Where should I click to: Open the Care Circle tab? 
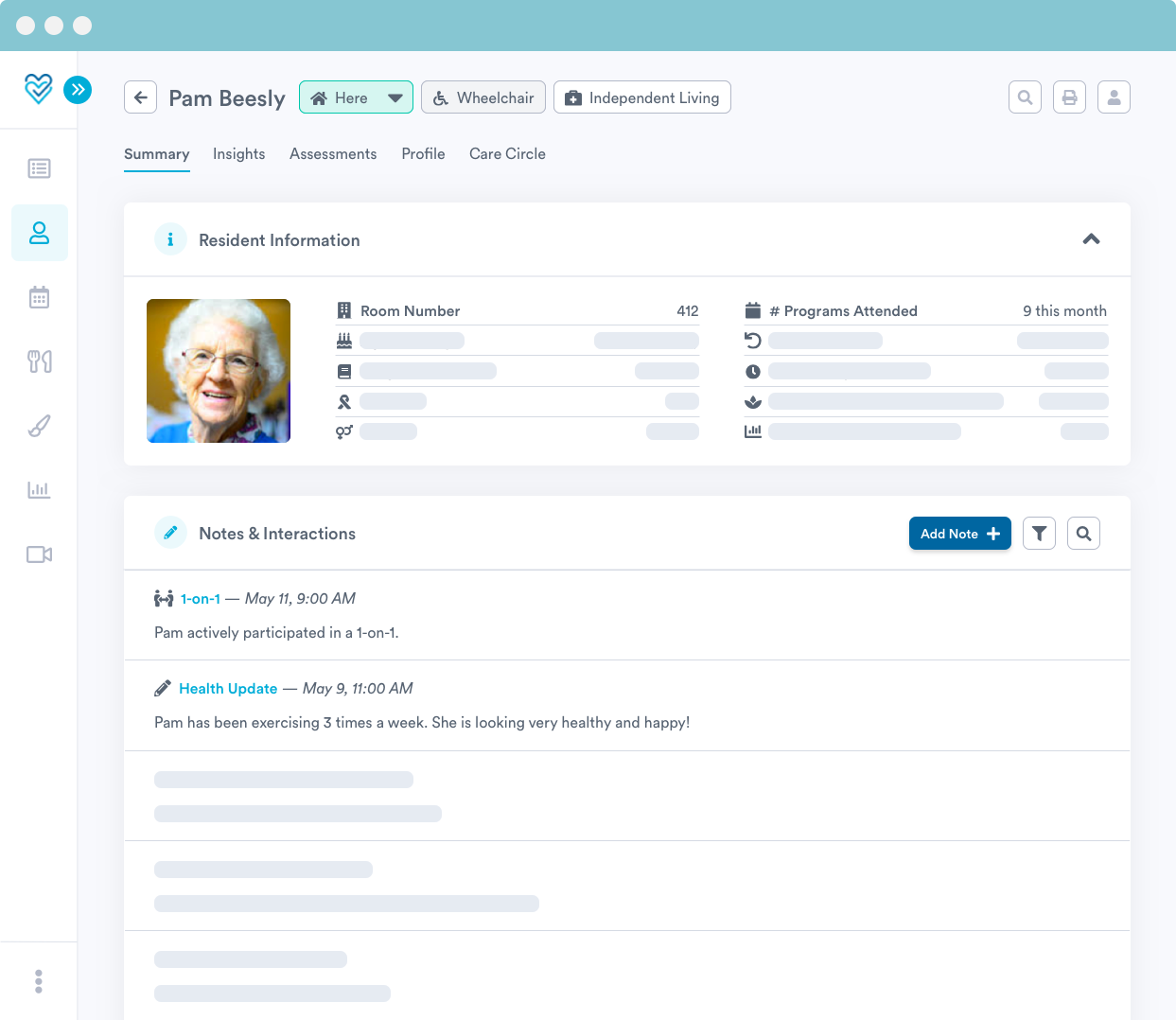coord(507,154)
